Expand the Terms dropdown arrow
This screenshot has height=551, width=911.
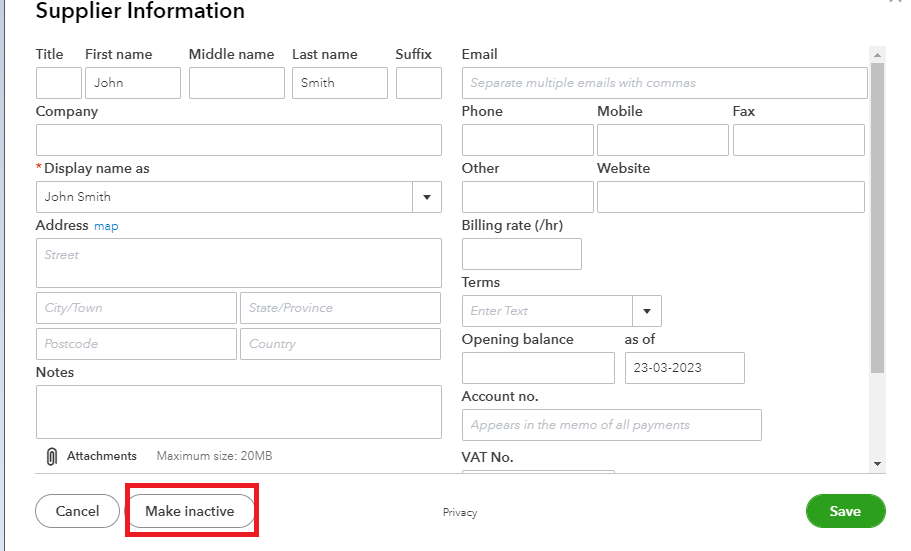(x=646, y=311)
